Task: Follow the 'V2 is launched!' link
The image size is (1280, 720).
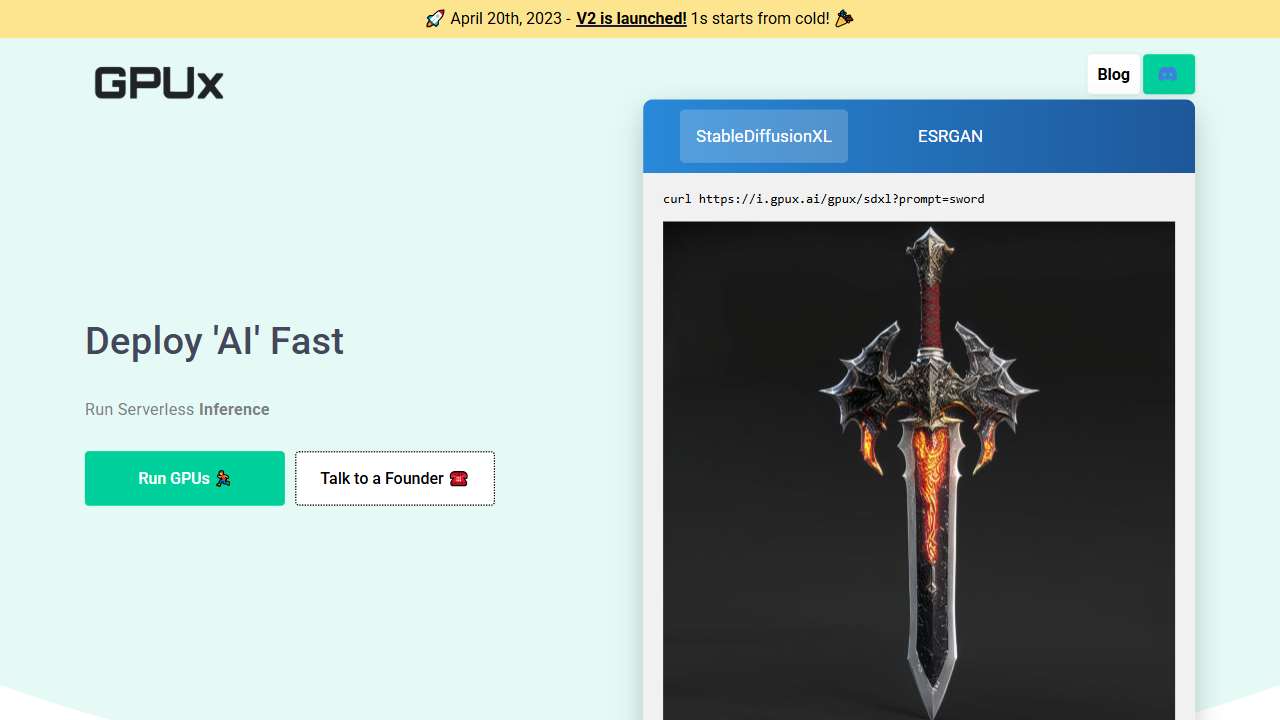Action: coord(631,19)
